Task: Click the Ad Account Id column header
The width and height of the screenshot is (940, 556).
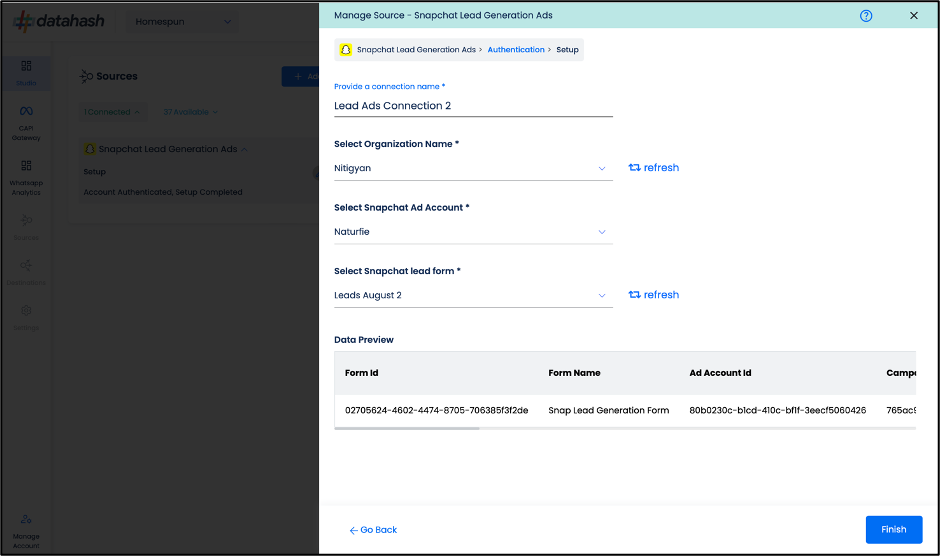Action: pos(720,372)
